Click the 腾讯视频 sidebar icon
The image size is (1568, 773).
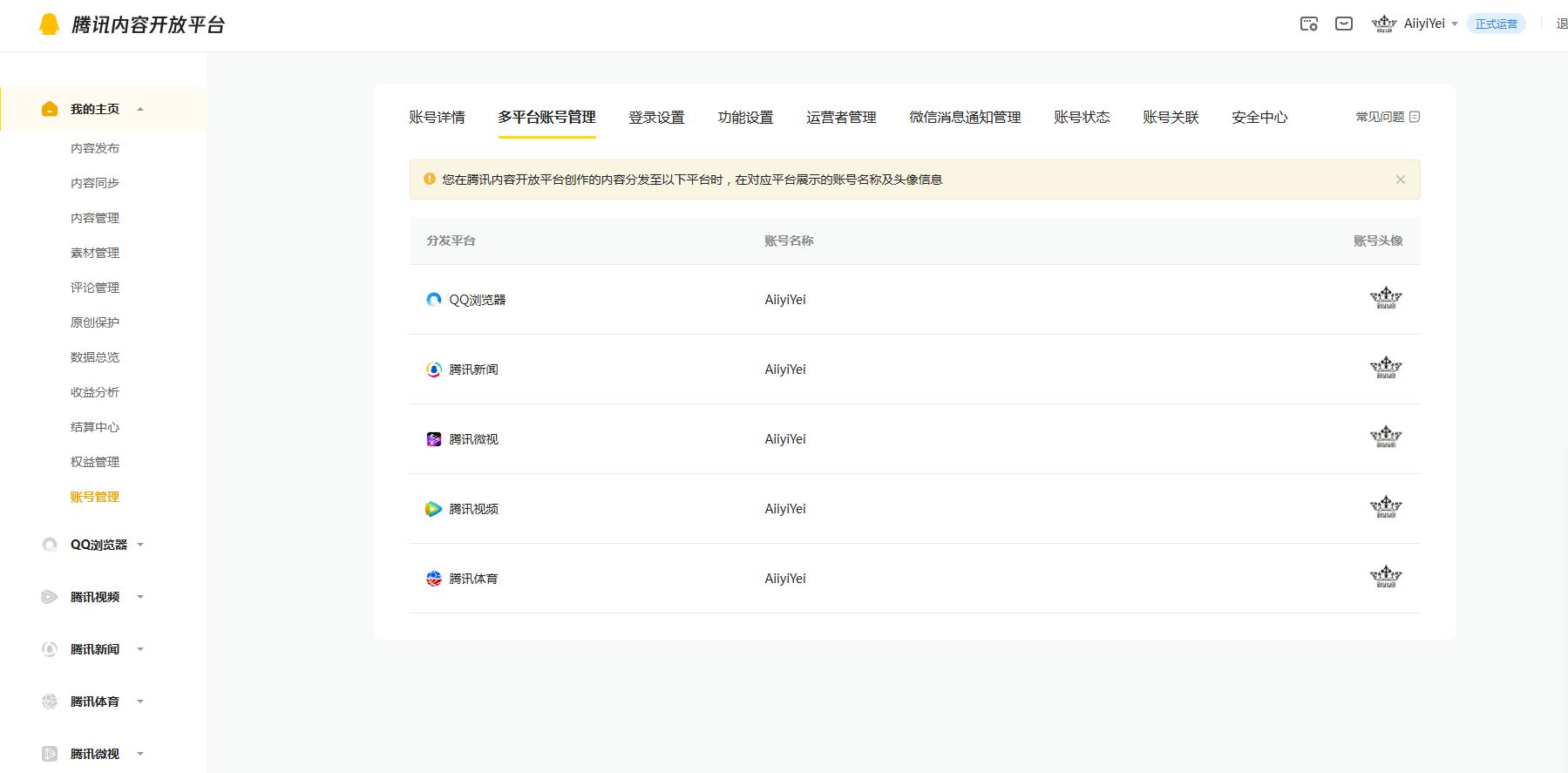(x=50, y=597)
